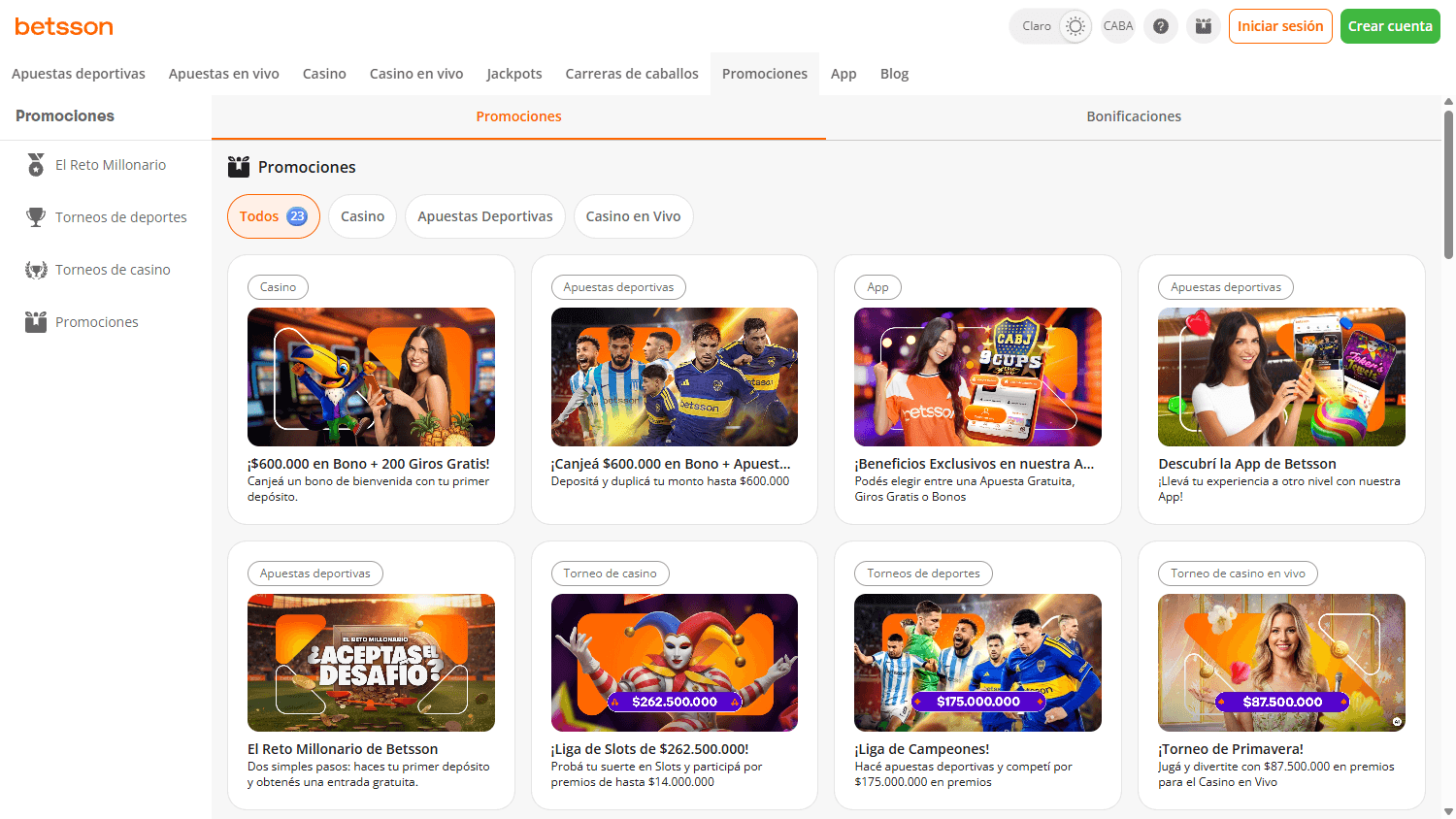1456x819 pixels.
Task: Select the Todos 23 filter chip
Action: point(274,216)
